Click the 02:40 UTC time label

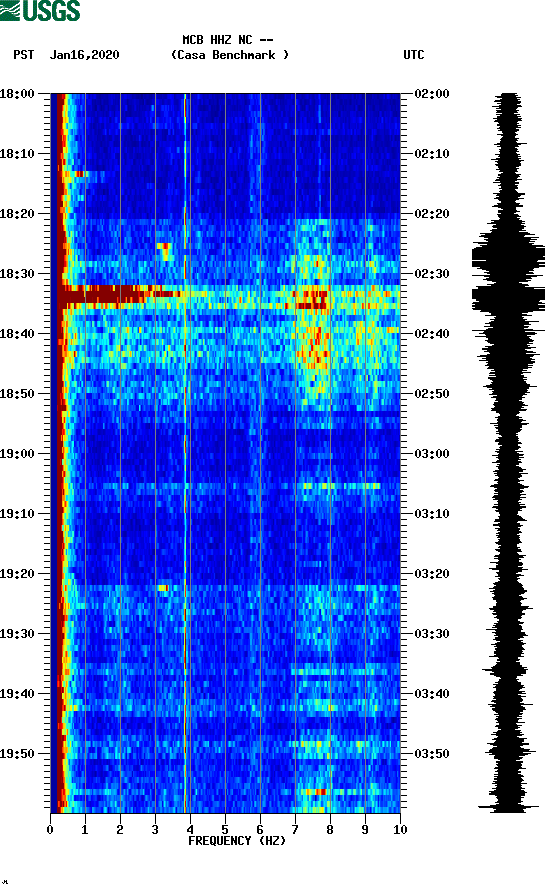[432, 334]
